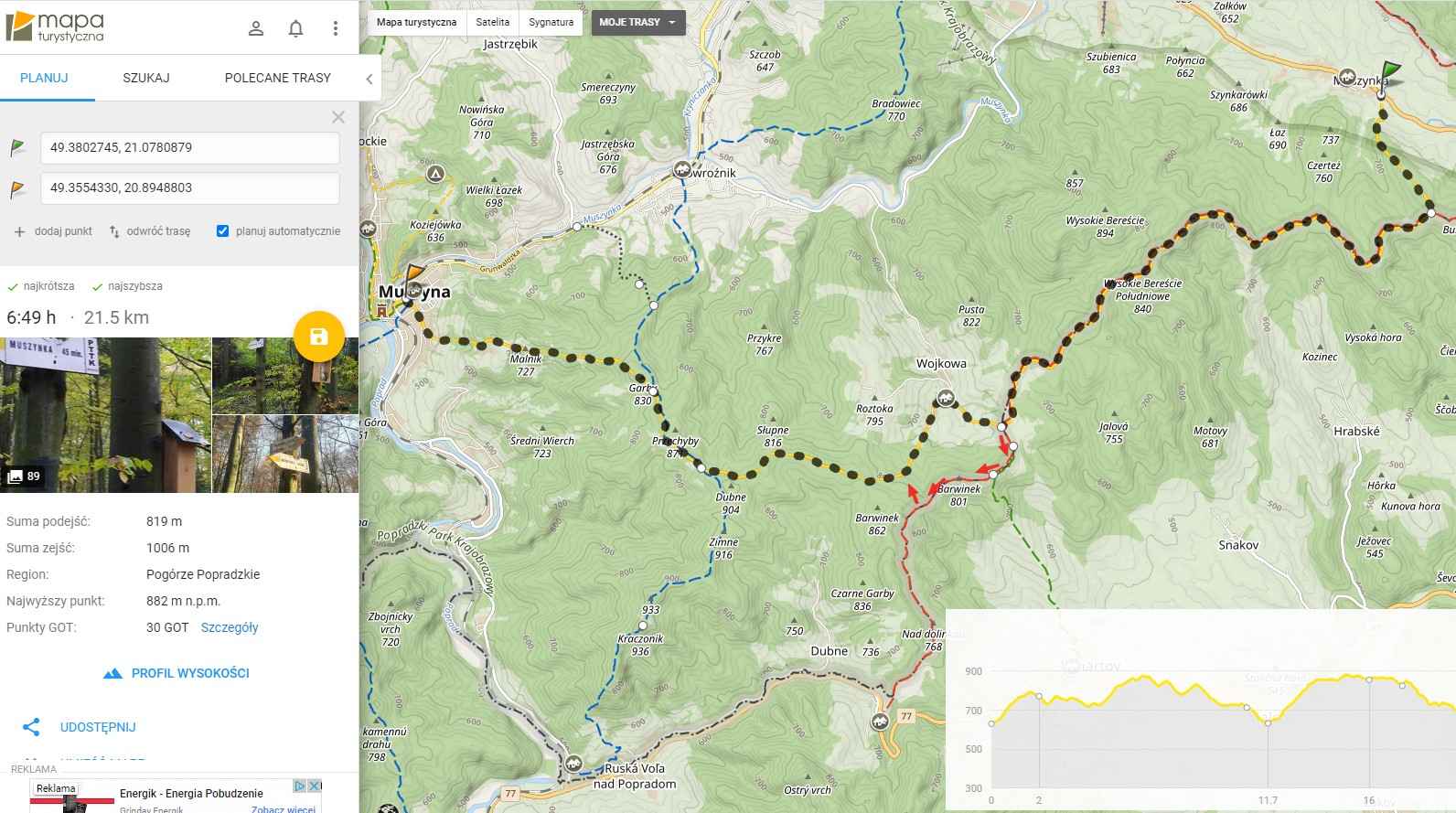
Task: Open the three-dot options menu
Action: (336, 28)
